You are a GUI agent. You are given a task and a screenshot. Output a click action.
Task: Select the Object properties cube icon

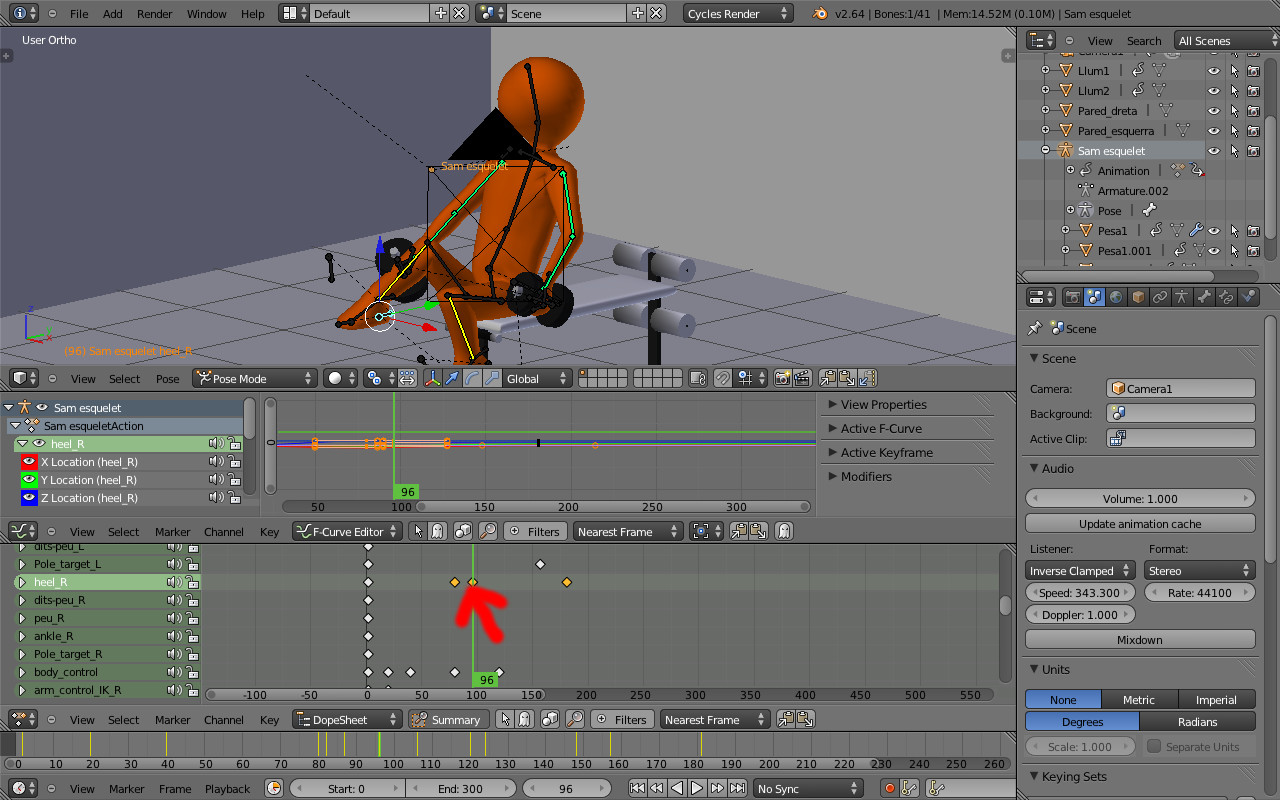1138,297
